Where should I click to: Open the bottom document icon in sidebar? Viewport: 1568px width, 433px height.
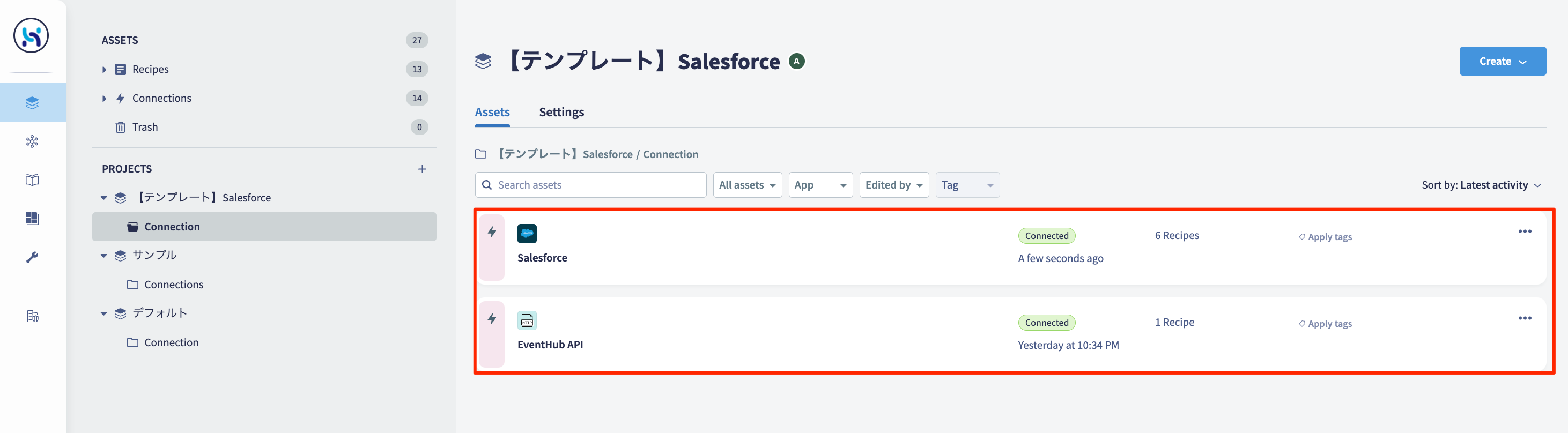[x=32, y=316]
